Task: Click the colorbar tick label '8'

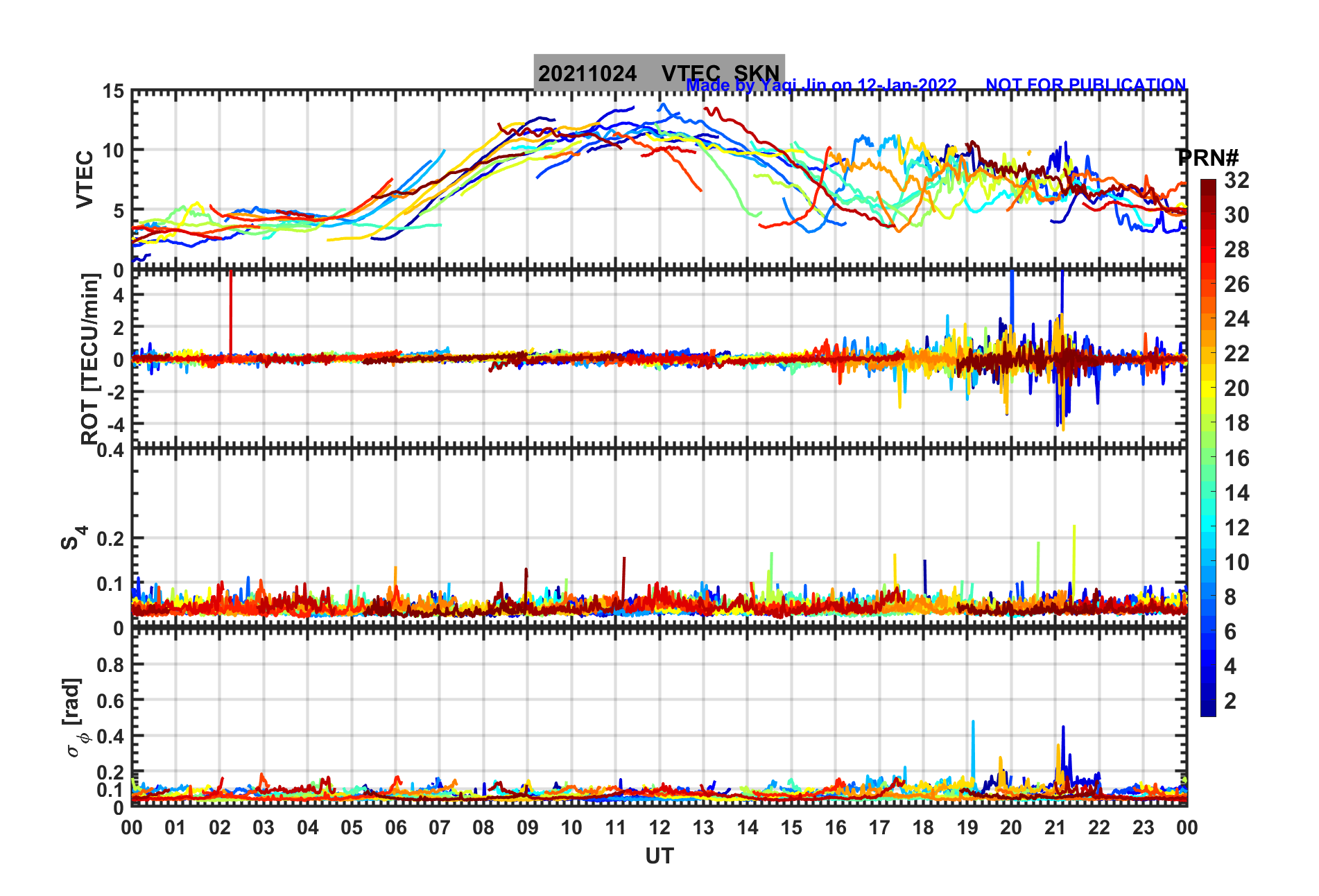Action: [1230, 597]
